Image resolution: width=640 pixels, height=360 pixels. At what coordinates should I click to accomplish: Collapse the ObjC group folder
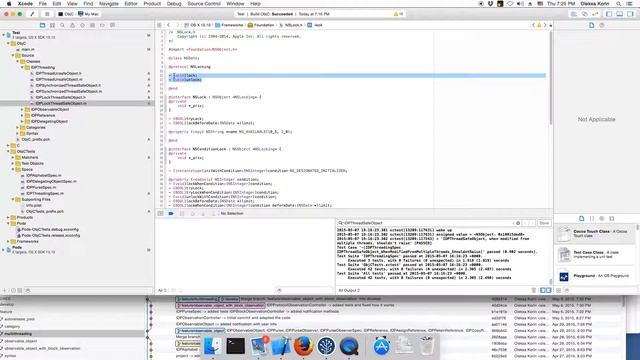point(8,43)
